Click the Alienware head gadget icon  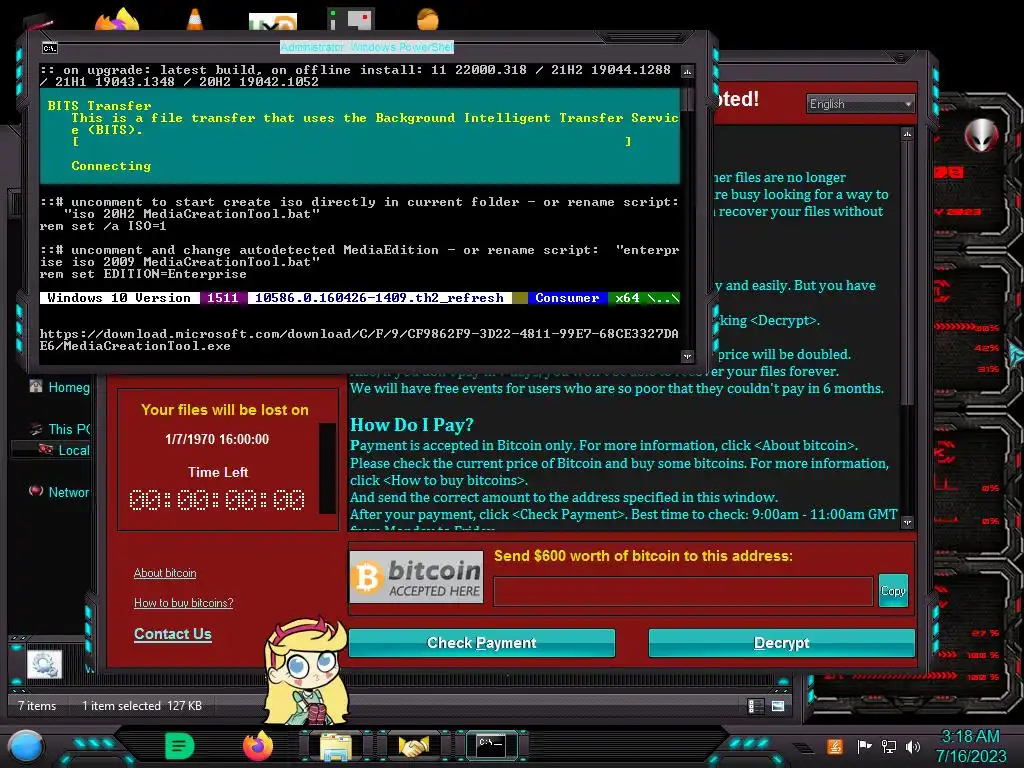[981, 135]
